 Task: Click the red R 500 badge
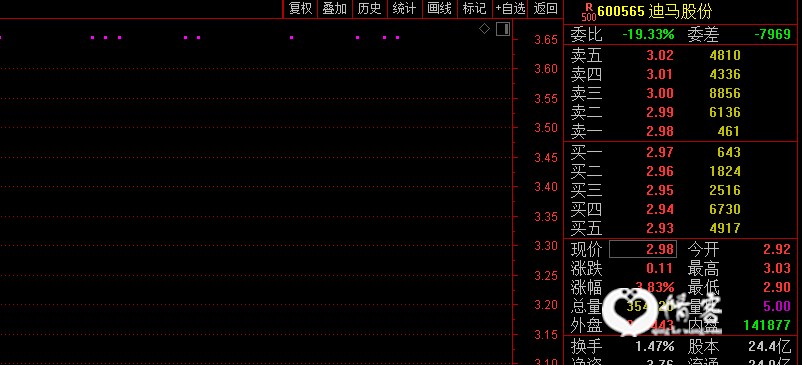[589, 12]
